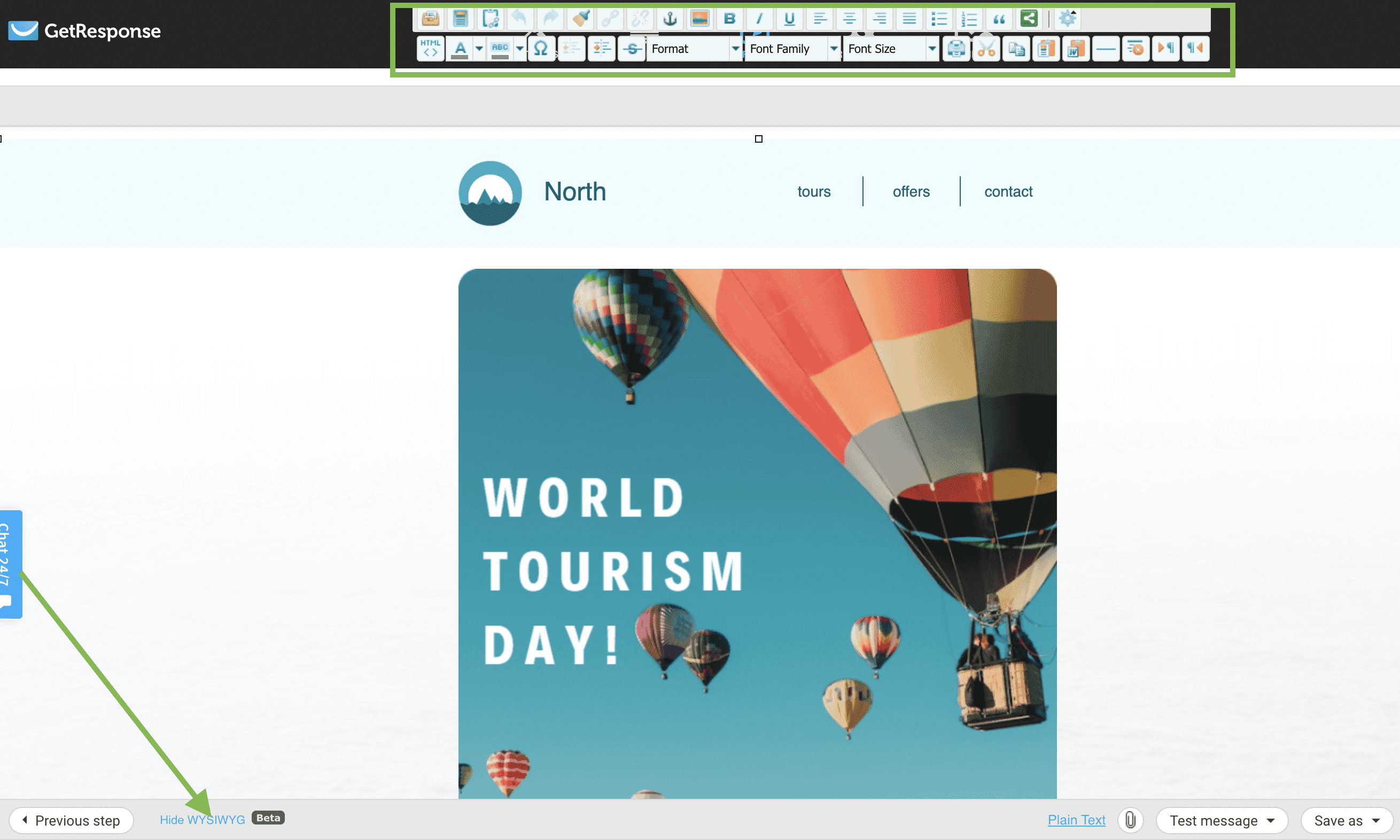Apply strikethrough formatting
Image resolution: width=1400 pixels, height=840 pixels.
[x=632, y=49]
